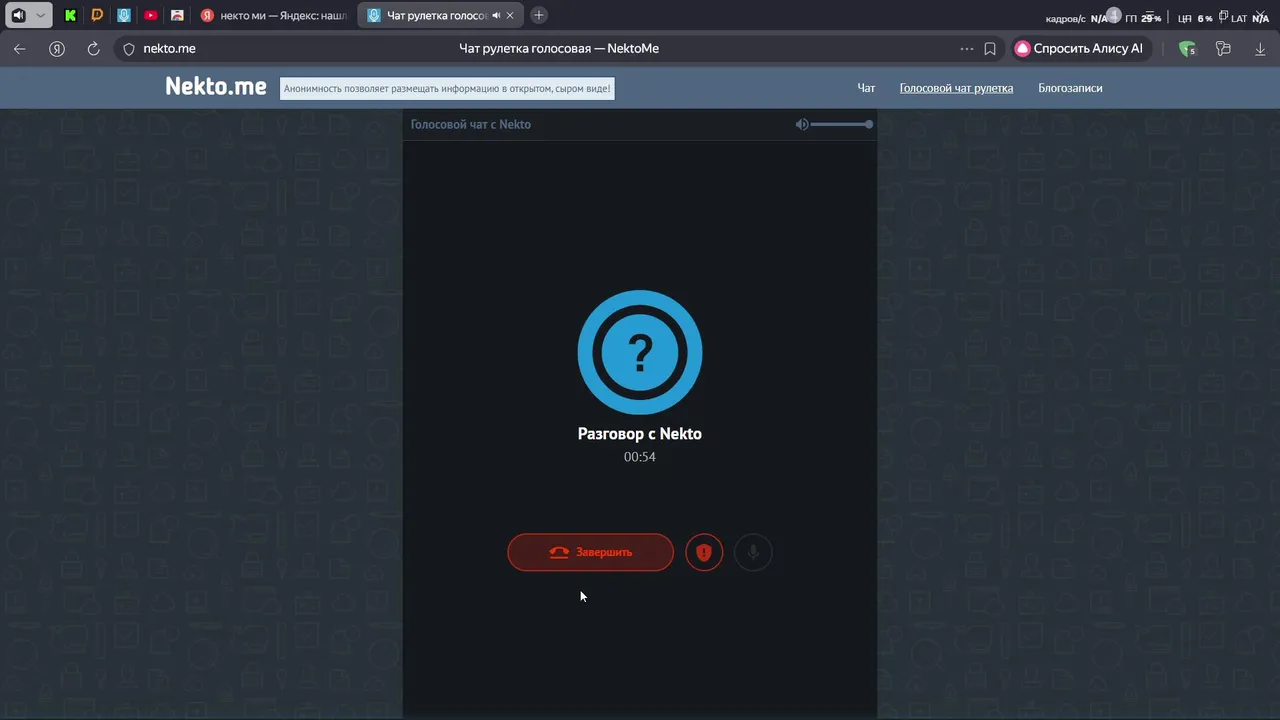Mute sound with the speaker volume icon

click(x=802, y=124)
